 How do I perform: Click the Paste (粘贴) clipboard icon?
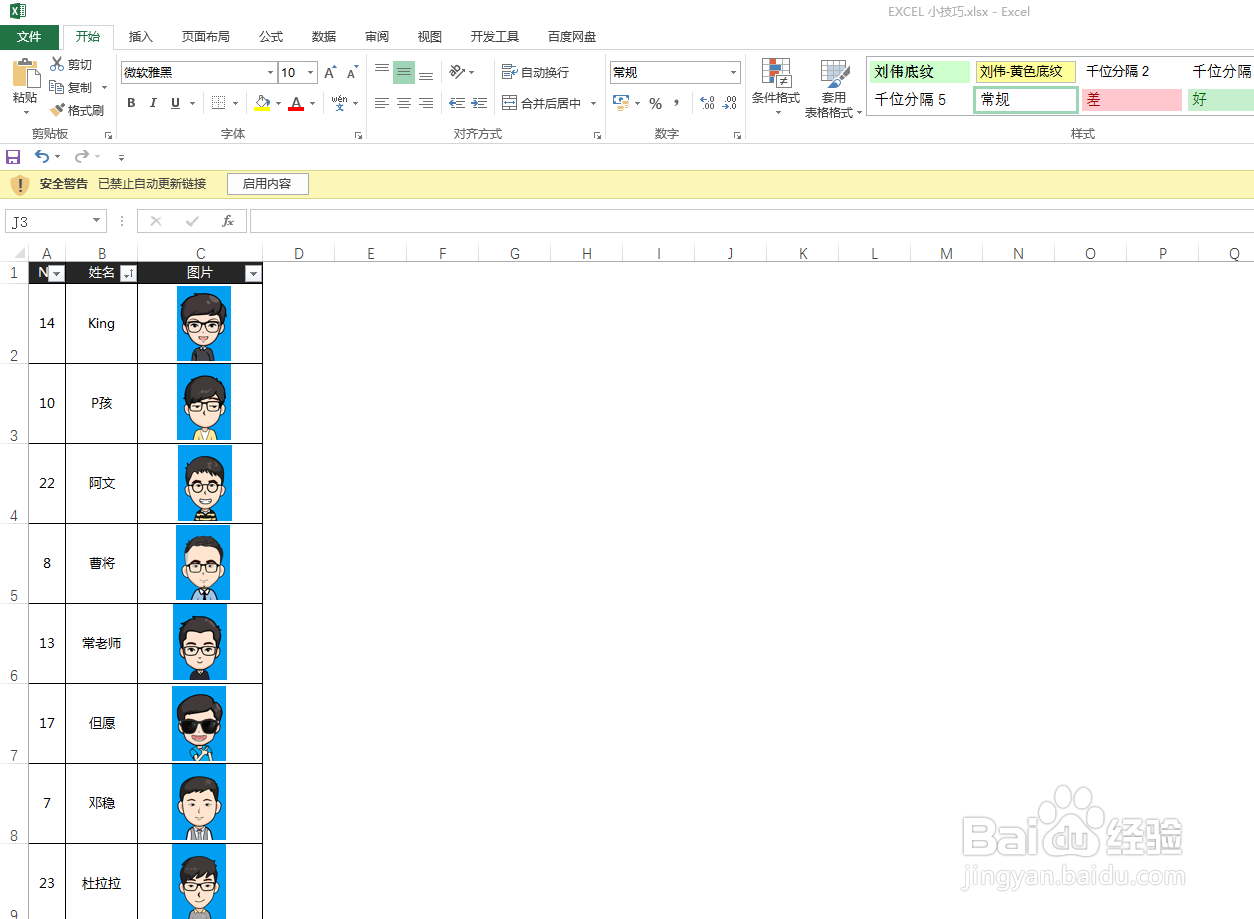tap(25, 74)
